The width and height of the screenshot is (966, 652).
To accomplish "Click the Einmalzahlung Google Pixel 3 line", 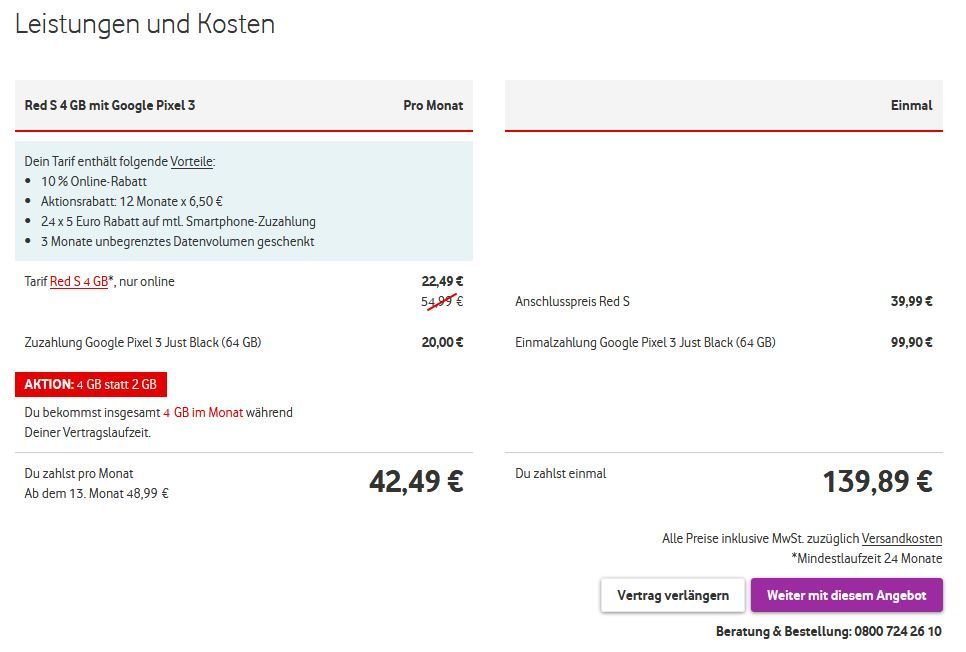I will pyautogui.click(x=724, y=342).
